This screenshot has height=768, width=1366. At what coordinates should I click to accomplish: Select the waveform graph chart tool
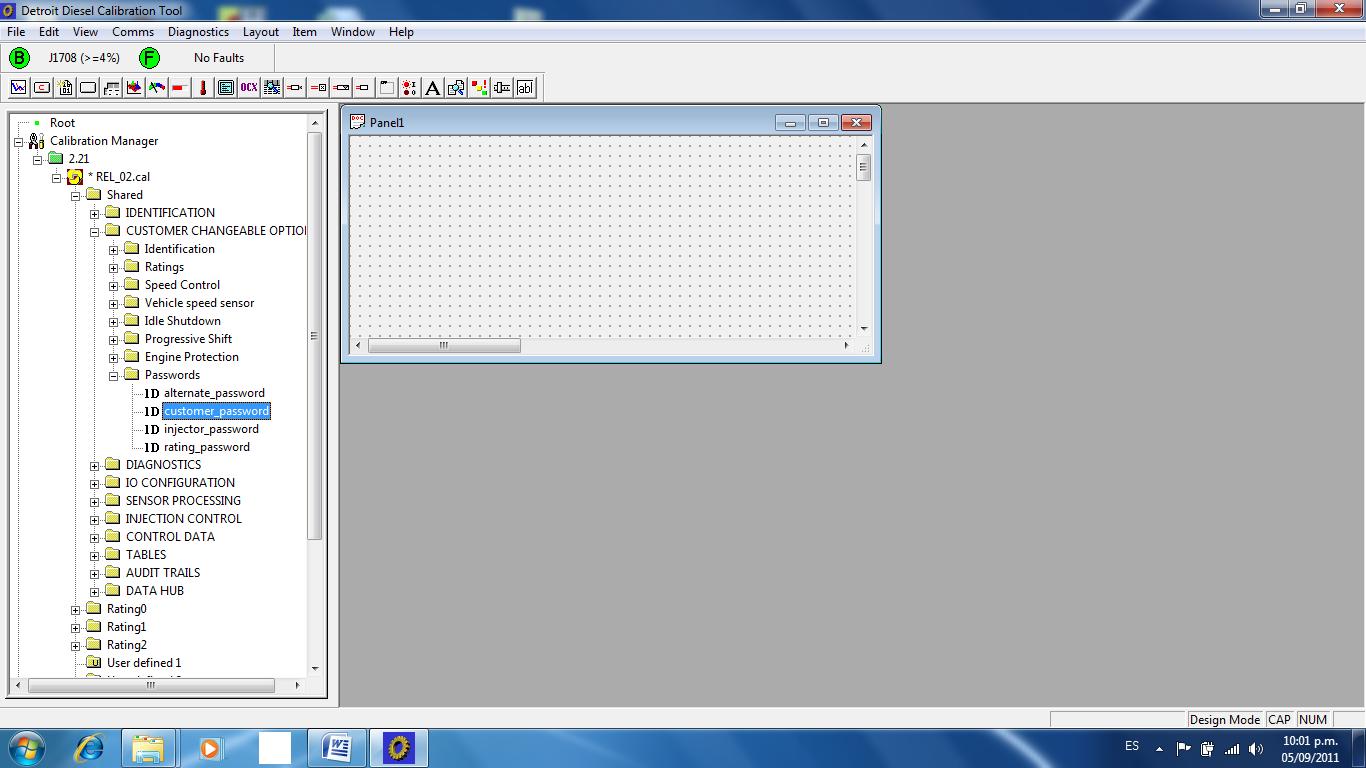click(18, 87)
